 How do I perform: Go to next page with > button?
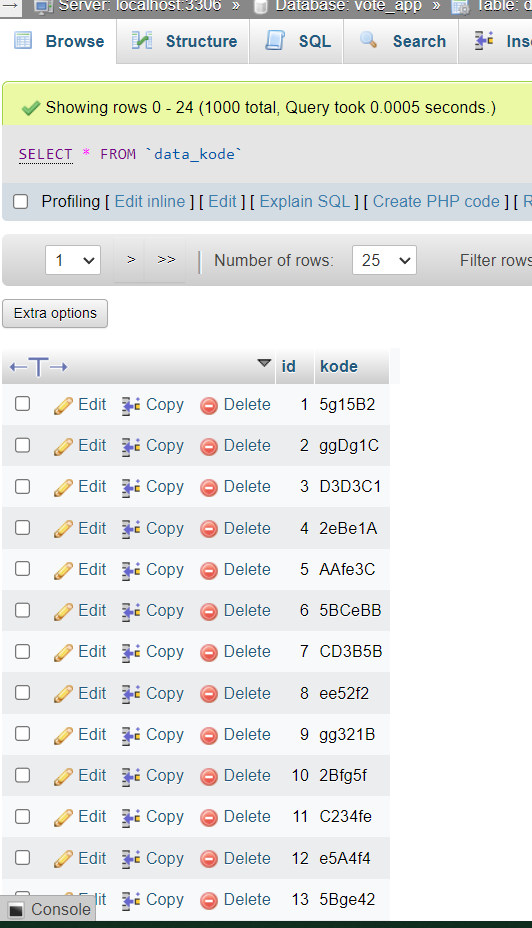click(x=131, y=260)
